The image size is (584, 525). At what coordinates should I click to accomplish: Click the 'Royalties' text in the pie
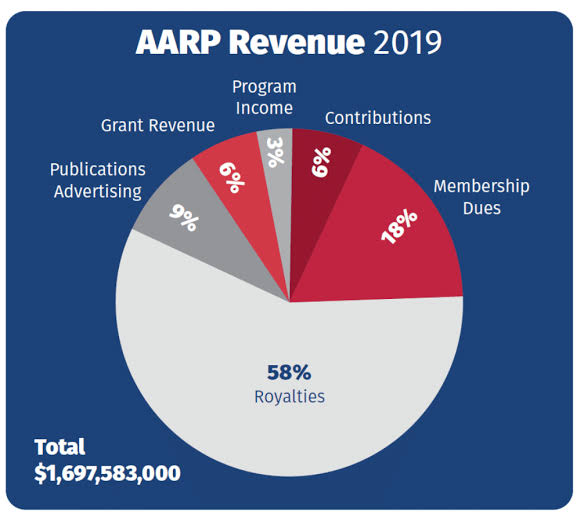289,396
